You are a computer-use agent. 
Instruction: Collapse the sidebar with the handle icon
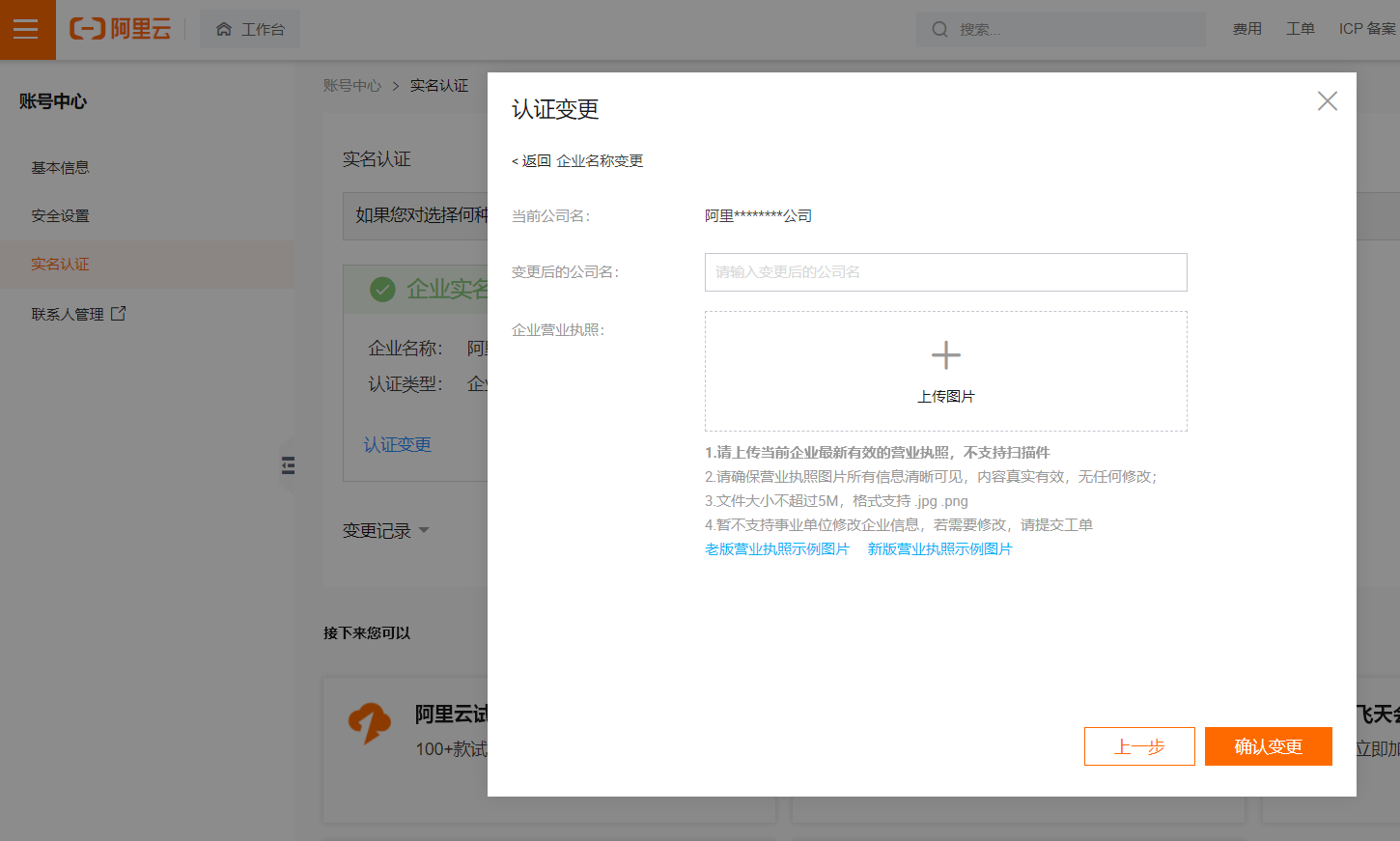[288, 465]
